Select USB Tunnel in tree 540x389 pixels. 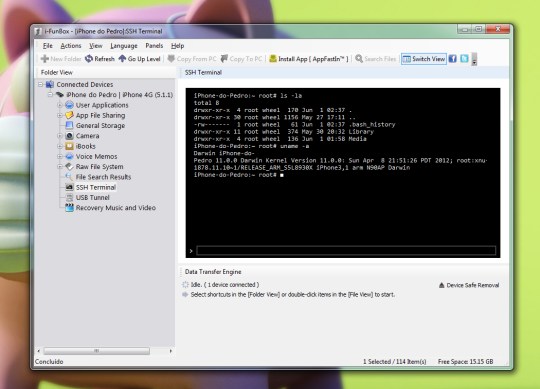point(93,198)
